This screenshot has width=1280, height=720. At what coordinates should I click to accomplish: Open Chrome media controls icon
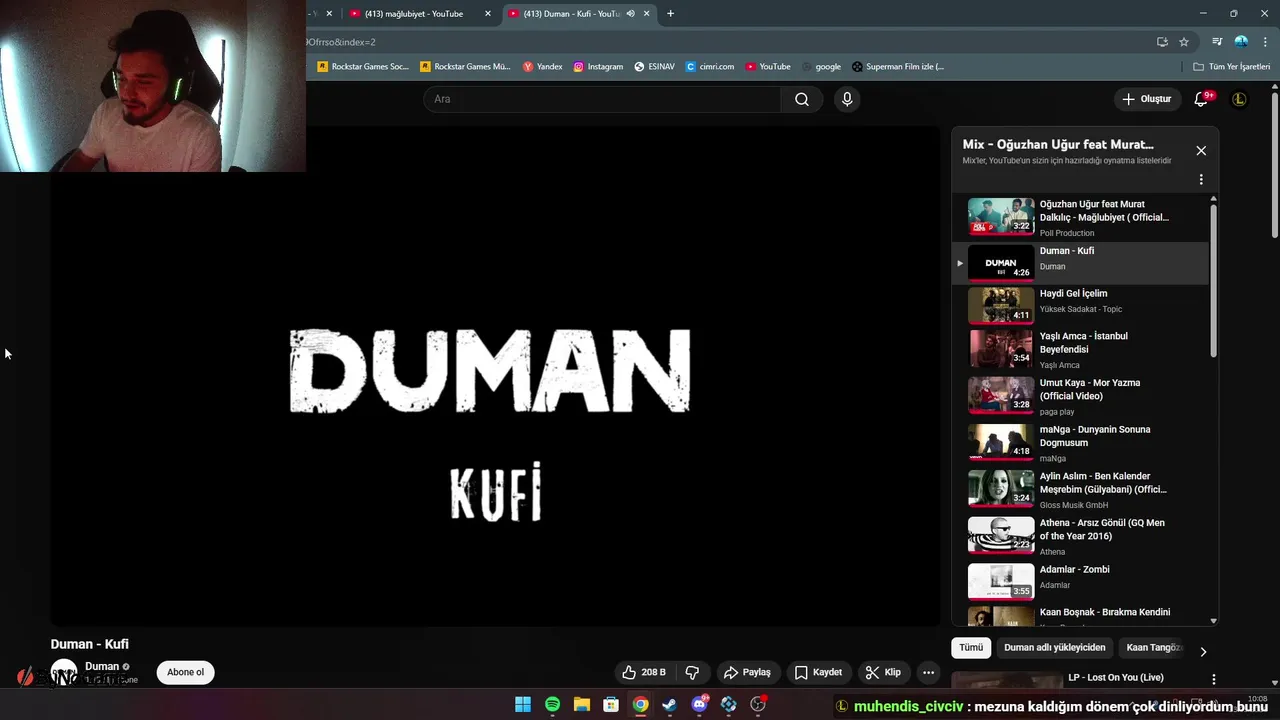[1217, 42]
